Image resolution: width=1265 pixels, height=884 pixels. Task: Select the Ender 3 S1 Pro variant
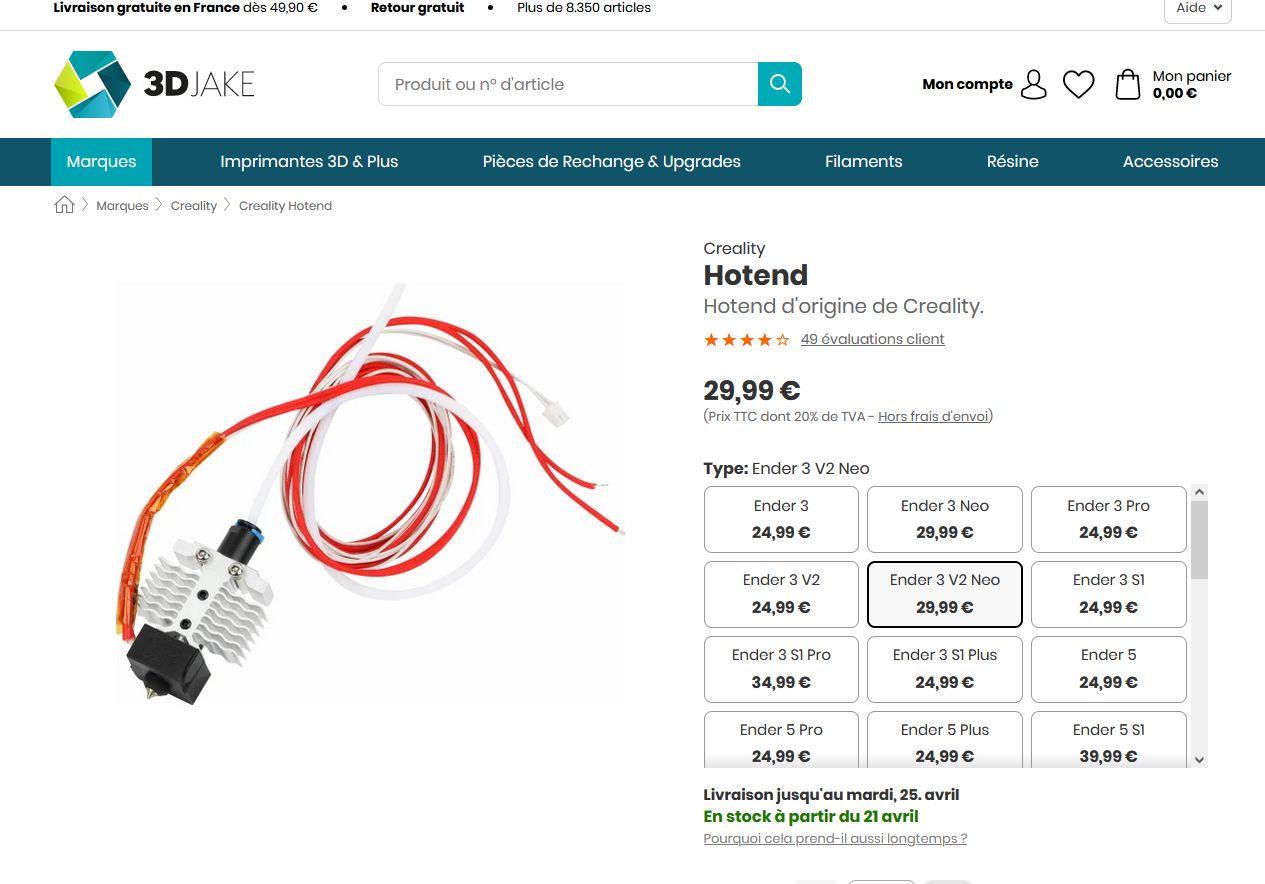pyautogui.click(x=781, y=669)
